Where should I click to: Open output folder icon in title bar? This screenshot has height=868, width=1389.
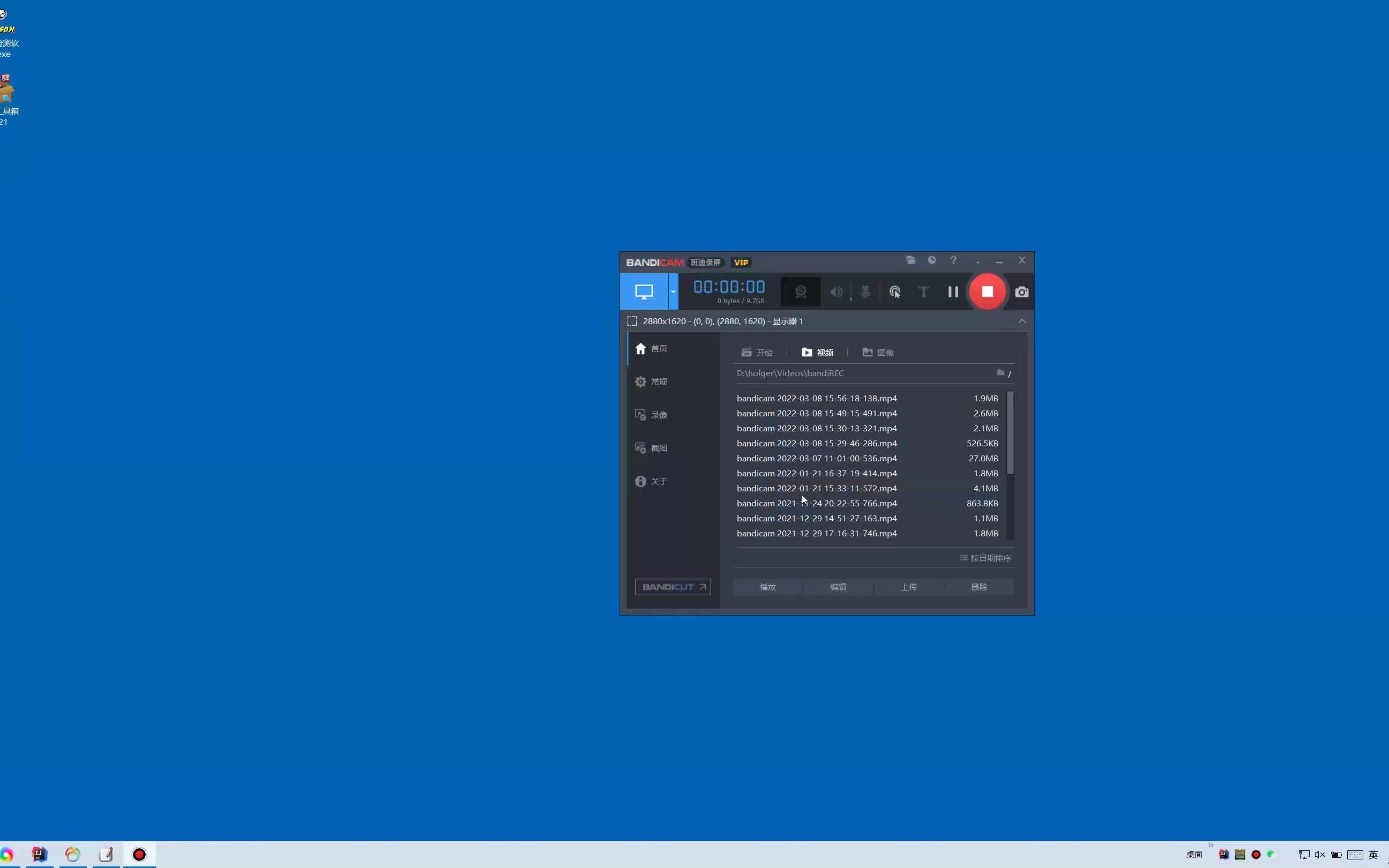(x=910, y=260)
